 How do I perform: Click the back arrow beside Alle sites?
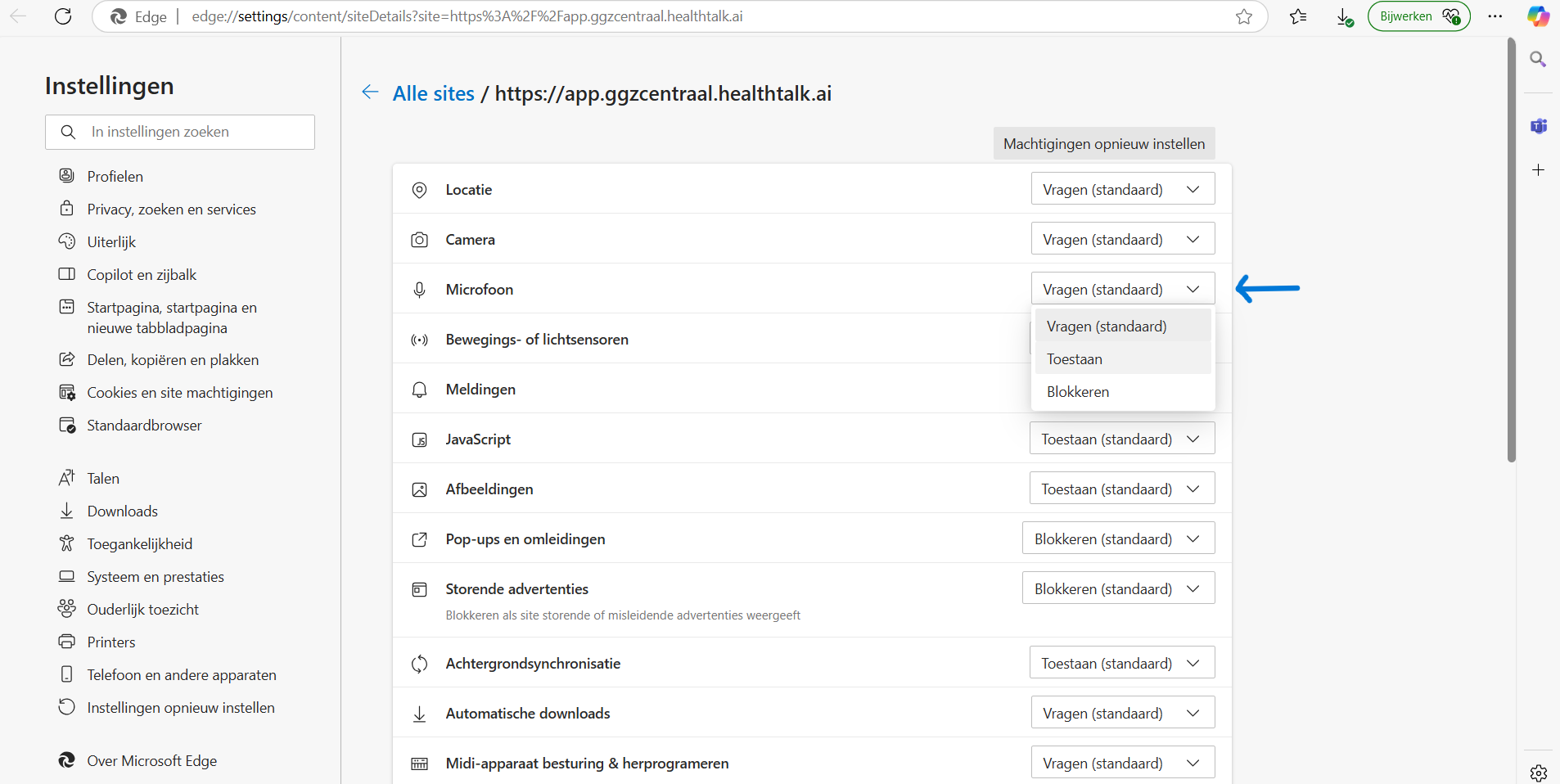pyautogui.click(x=370, y=92)
